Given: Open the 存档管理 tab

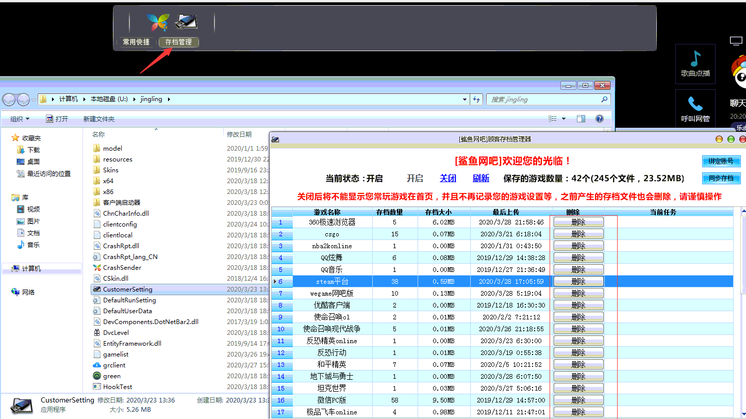Looking at the screenshot, I should pos(178,42).
